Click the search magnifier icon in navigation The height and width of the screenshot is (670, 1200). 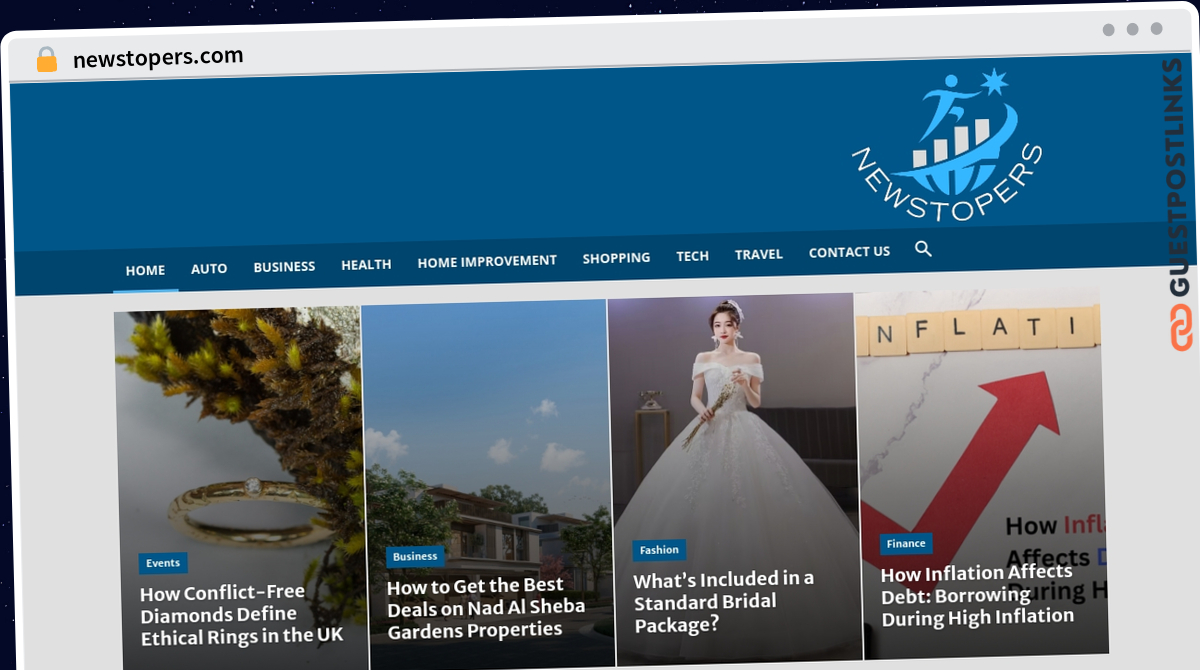pyautogui.click(x=923, y=249)
